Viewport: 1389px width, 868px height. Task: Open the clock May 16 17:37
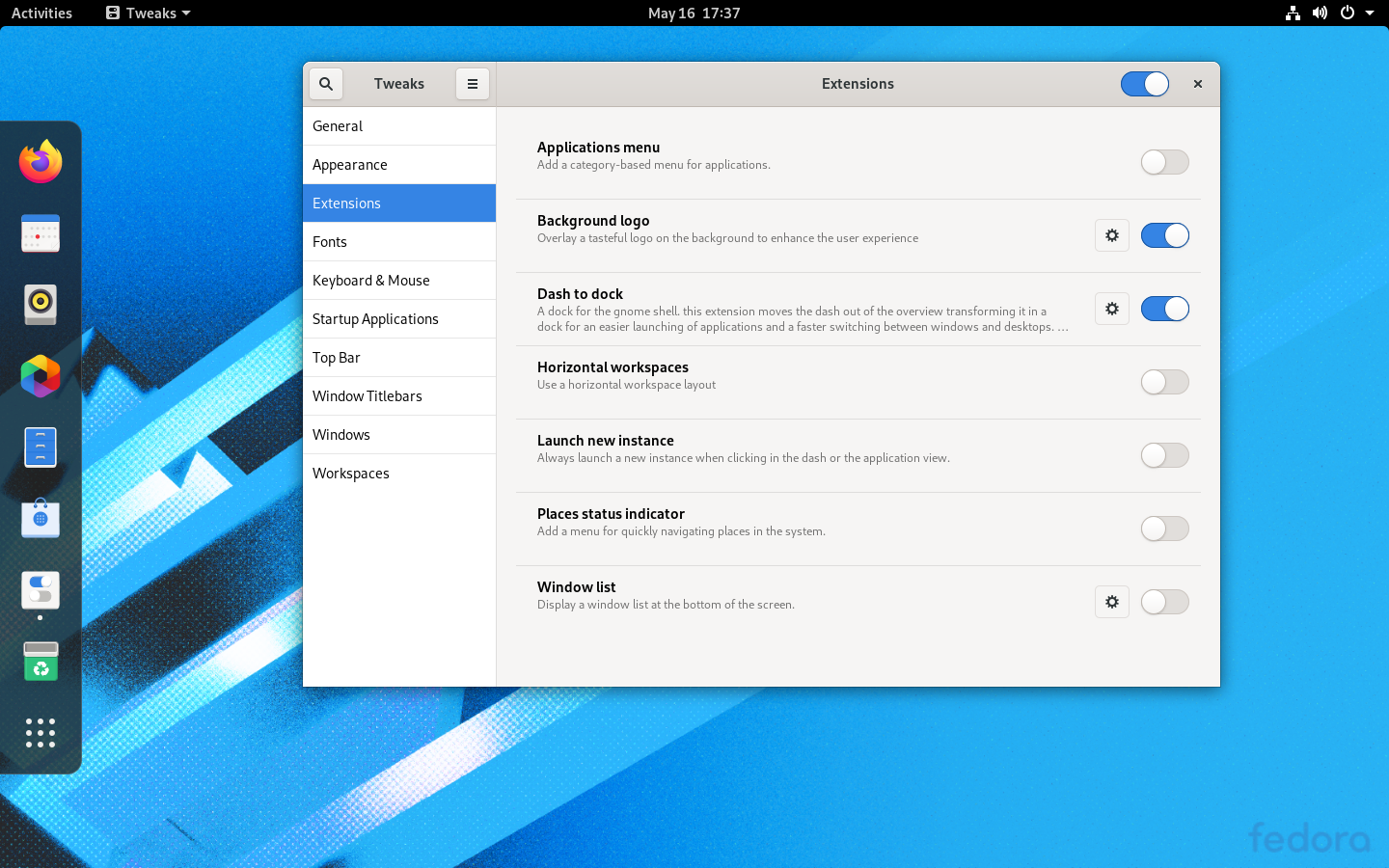click(694, 14)
